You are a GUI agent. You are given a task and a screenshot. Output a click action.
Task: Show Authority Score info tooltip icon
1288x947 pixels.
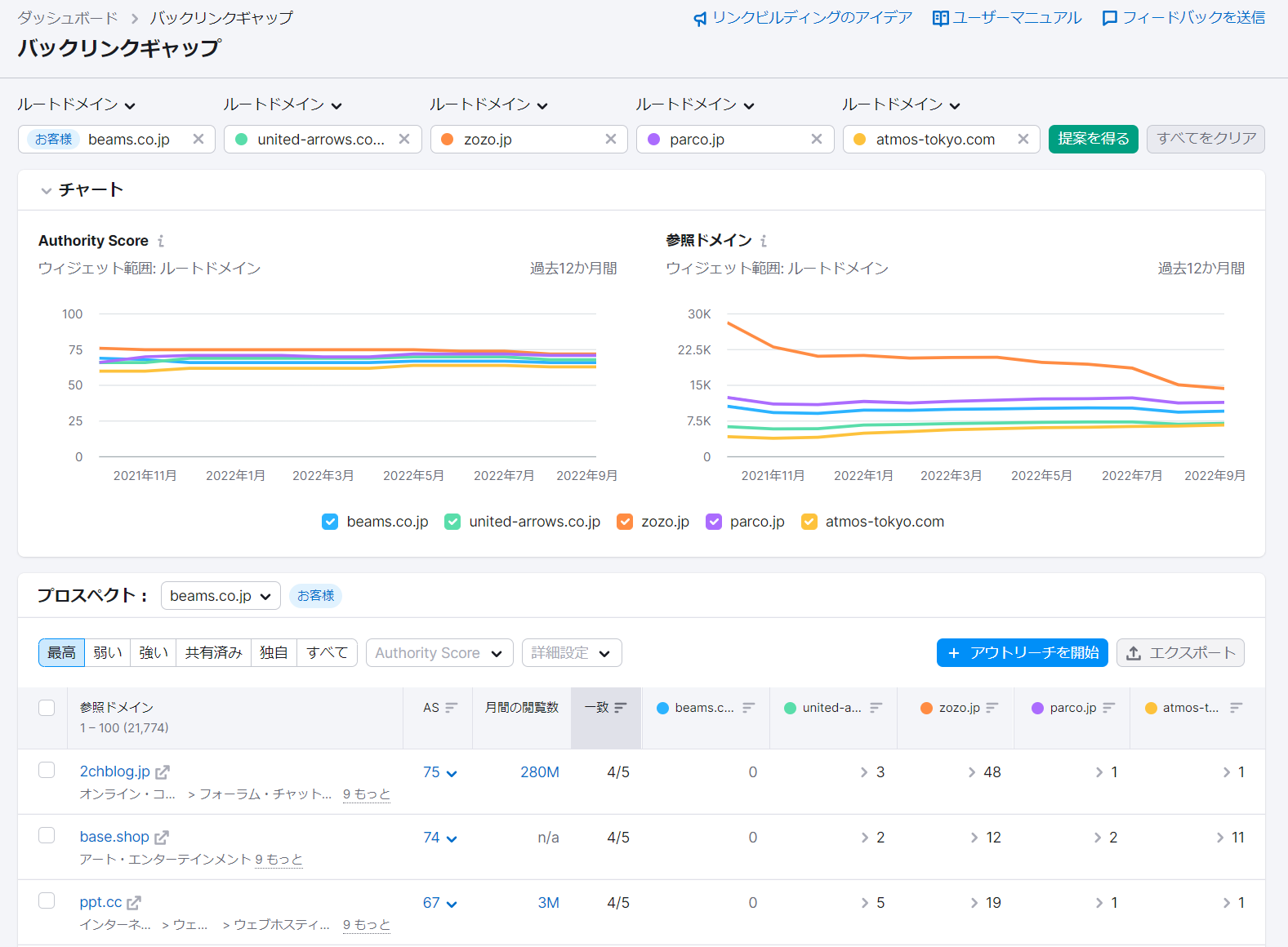click(161, 241)
